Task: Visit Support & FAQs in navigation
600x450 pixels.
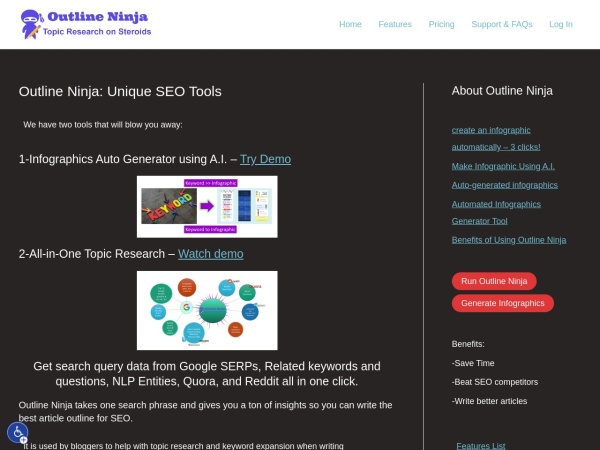Action: pos(502,24)
